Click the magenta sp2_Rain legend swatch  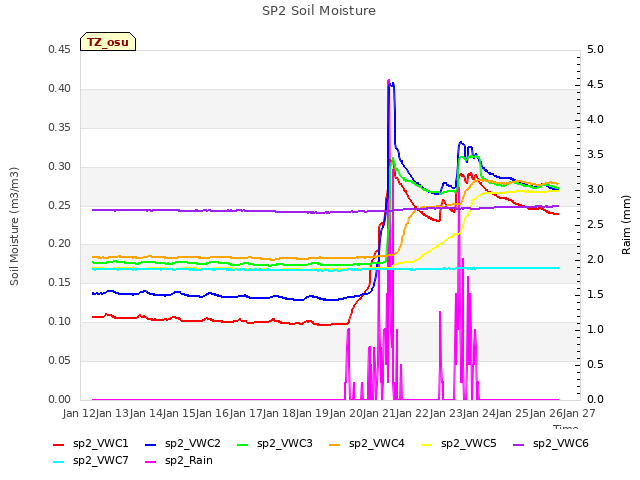click(151, 462)
